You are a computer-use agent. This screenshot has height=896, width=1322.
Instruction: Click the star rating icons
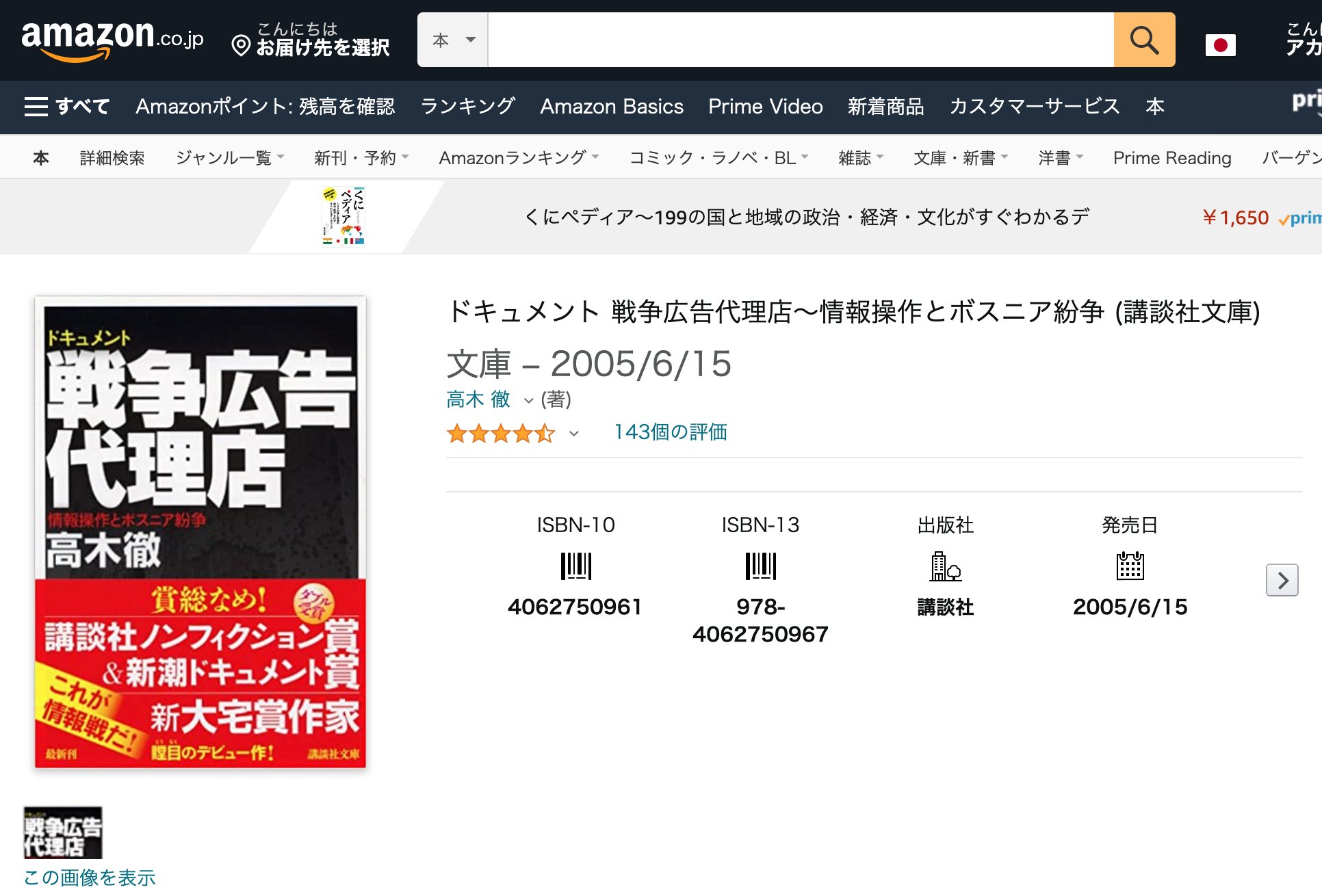point(501,434)
